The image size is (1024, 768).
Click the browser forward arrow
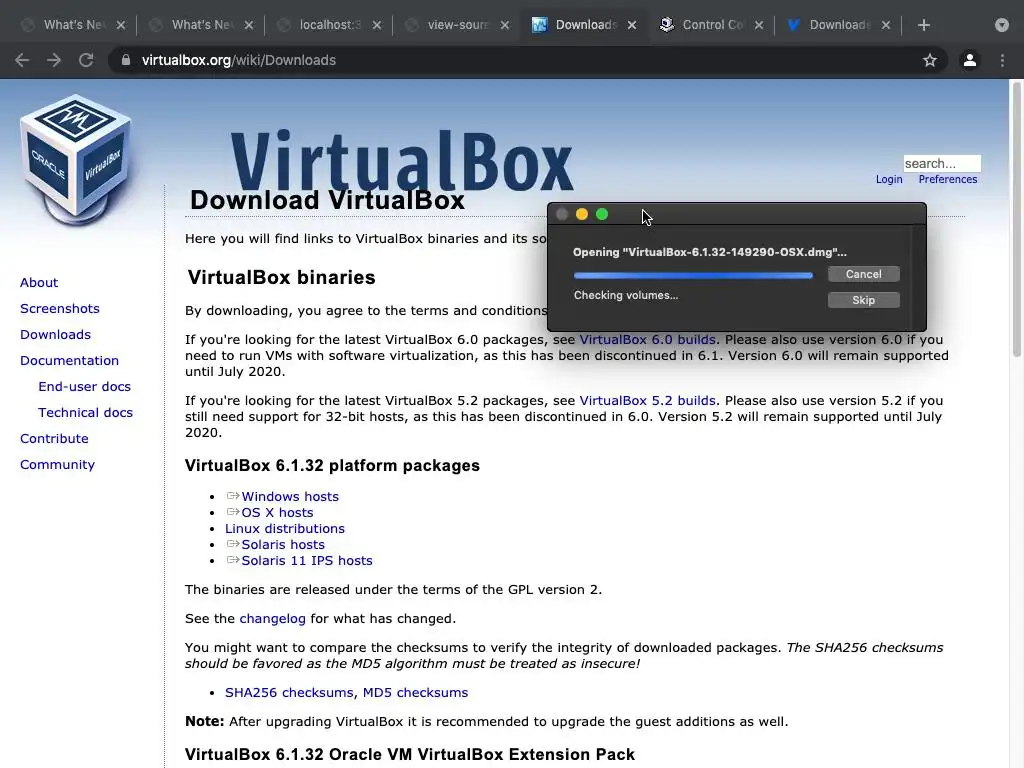54,60
